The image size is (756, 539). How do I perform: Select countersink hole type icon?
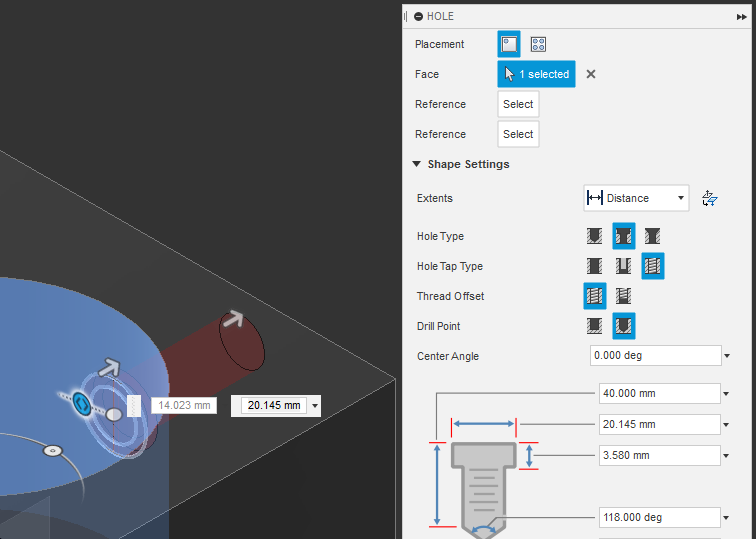click(652, 236)
